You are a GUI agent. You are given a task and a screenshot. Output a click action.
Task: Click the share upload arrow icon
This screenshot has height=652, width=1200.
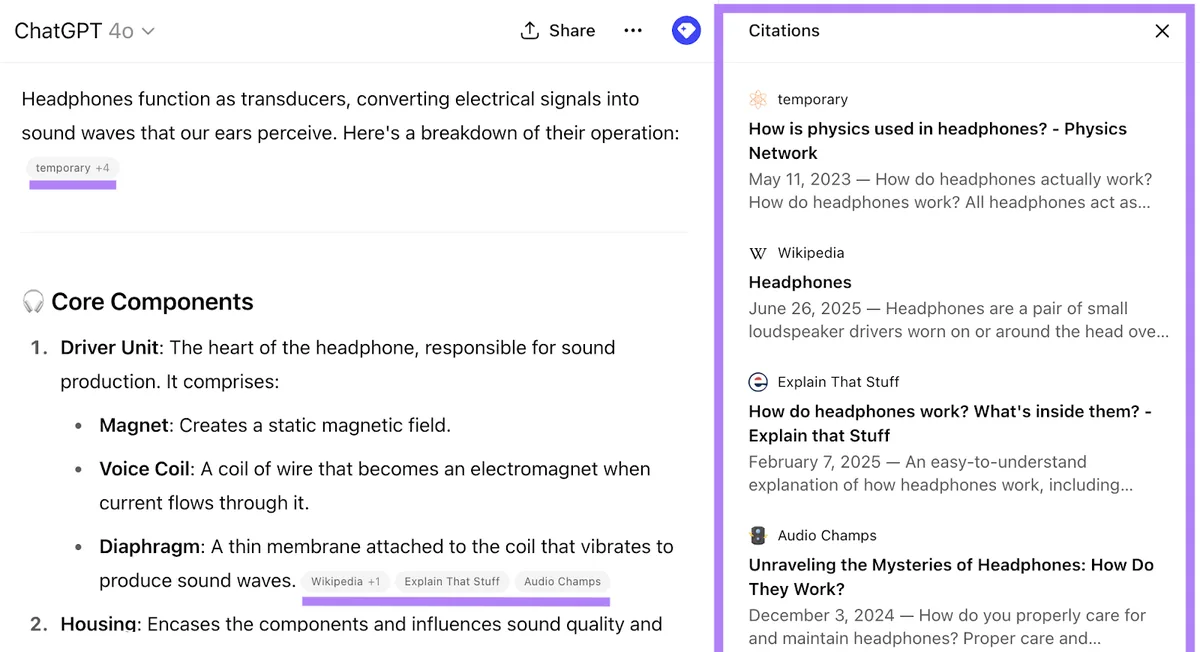530,31
